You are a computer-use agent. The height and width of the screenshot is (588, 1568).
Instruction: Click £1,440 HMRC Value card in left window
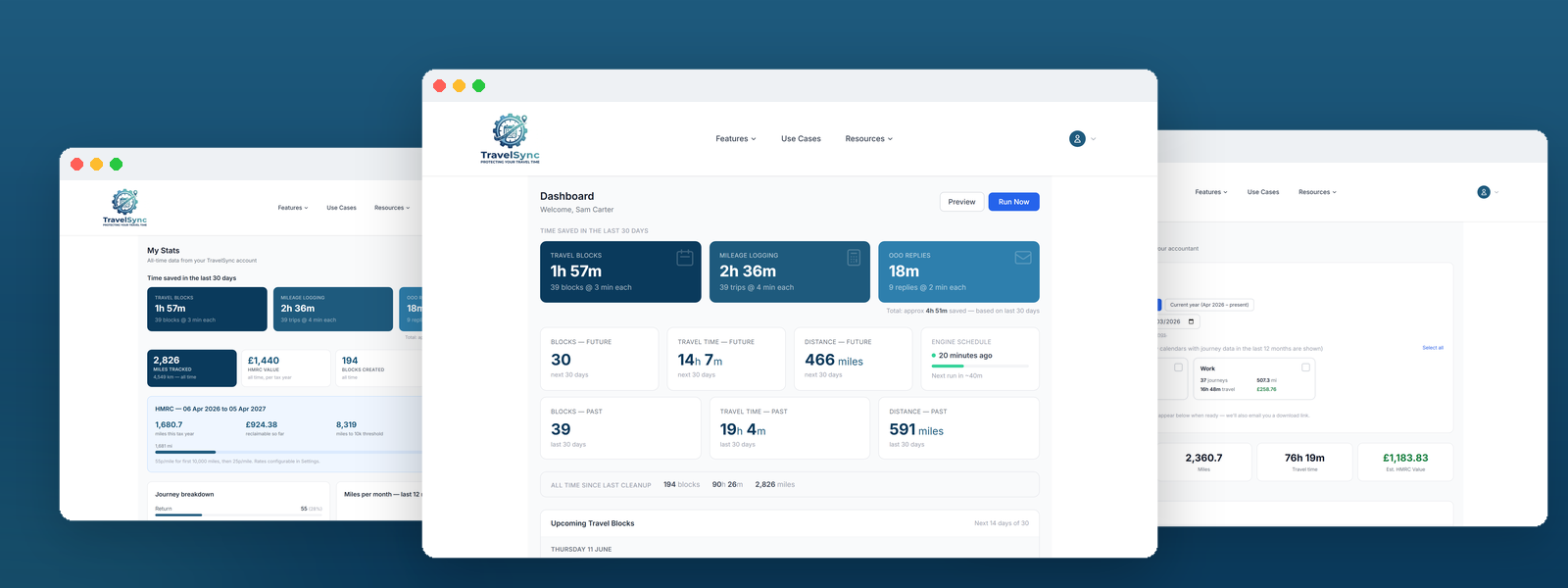(285, 367)
